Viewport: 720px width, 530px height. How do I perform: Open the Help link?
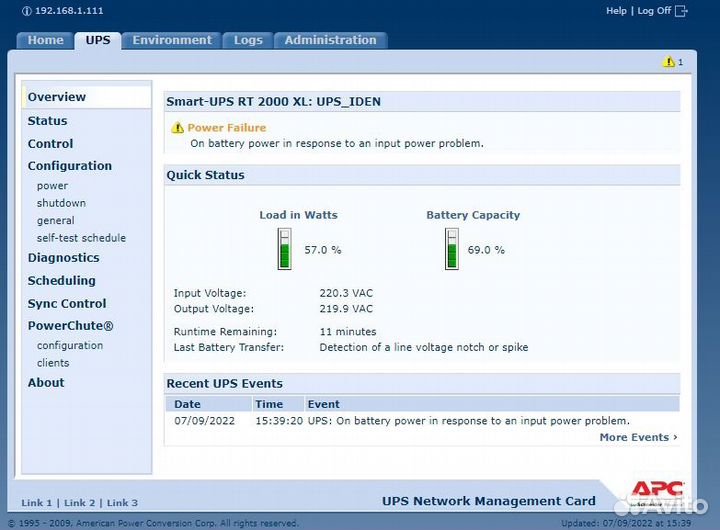click(616, 11)
